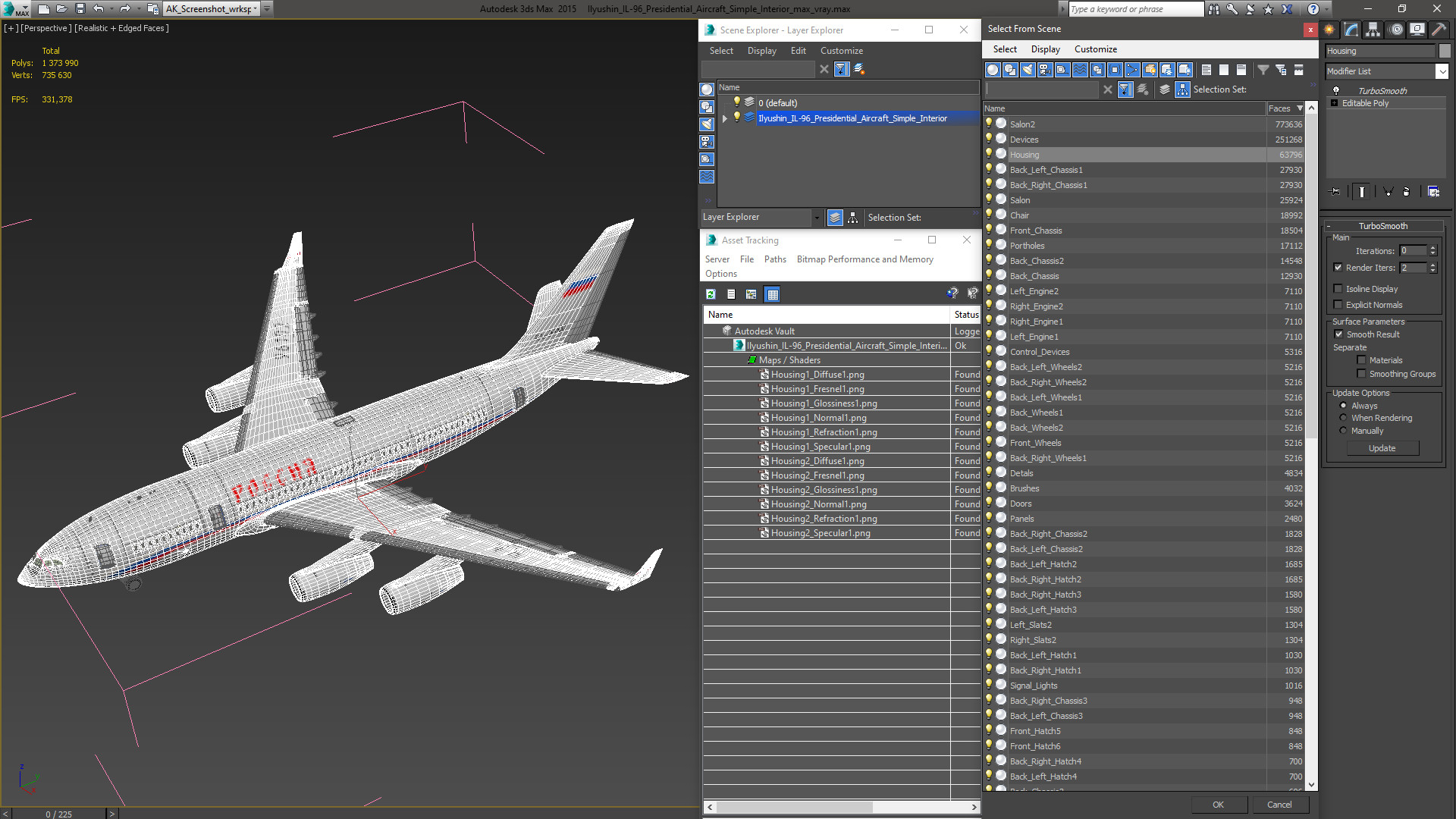Enable Isoline Display checkbox
The width and height of the screenshot is (1456, 819).
1338,289
